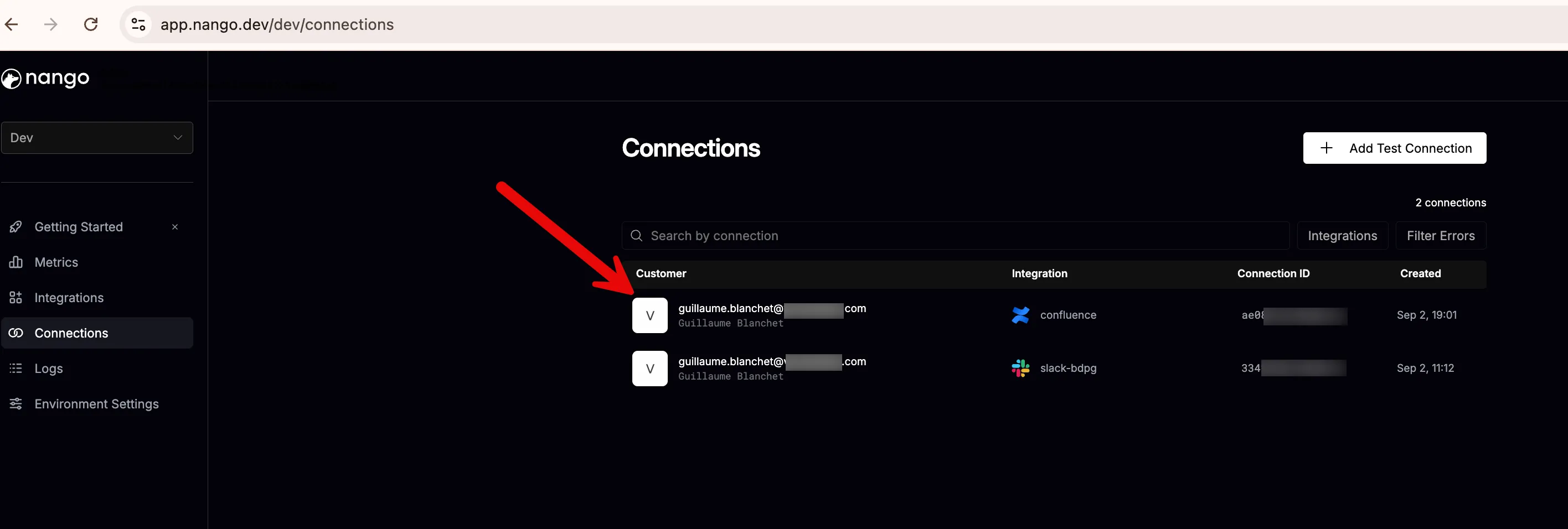The image size is (1568, 529).
Task: Click the Connections page heading
Action: (x=691, y=148)
